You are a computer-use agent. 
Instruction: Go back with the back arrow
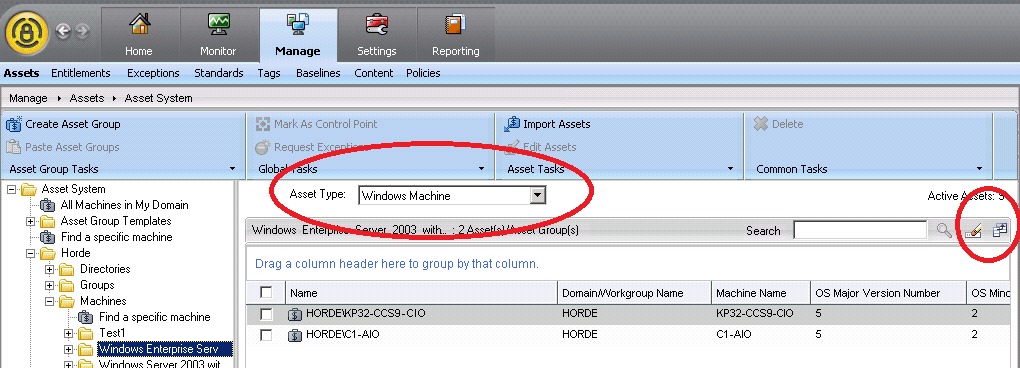(62, 31)
